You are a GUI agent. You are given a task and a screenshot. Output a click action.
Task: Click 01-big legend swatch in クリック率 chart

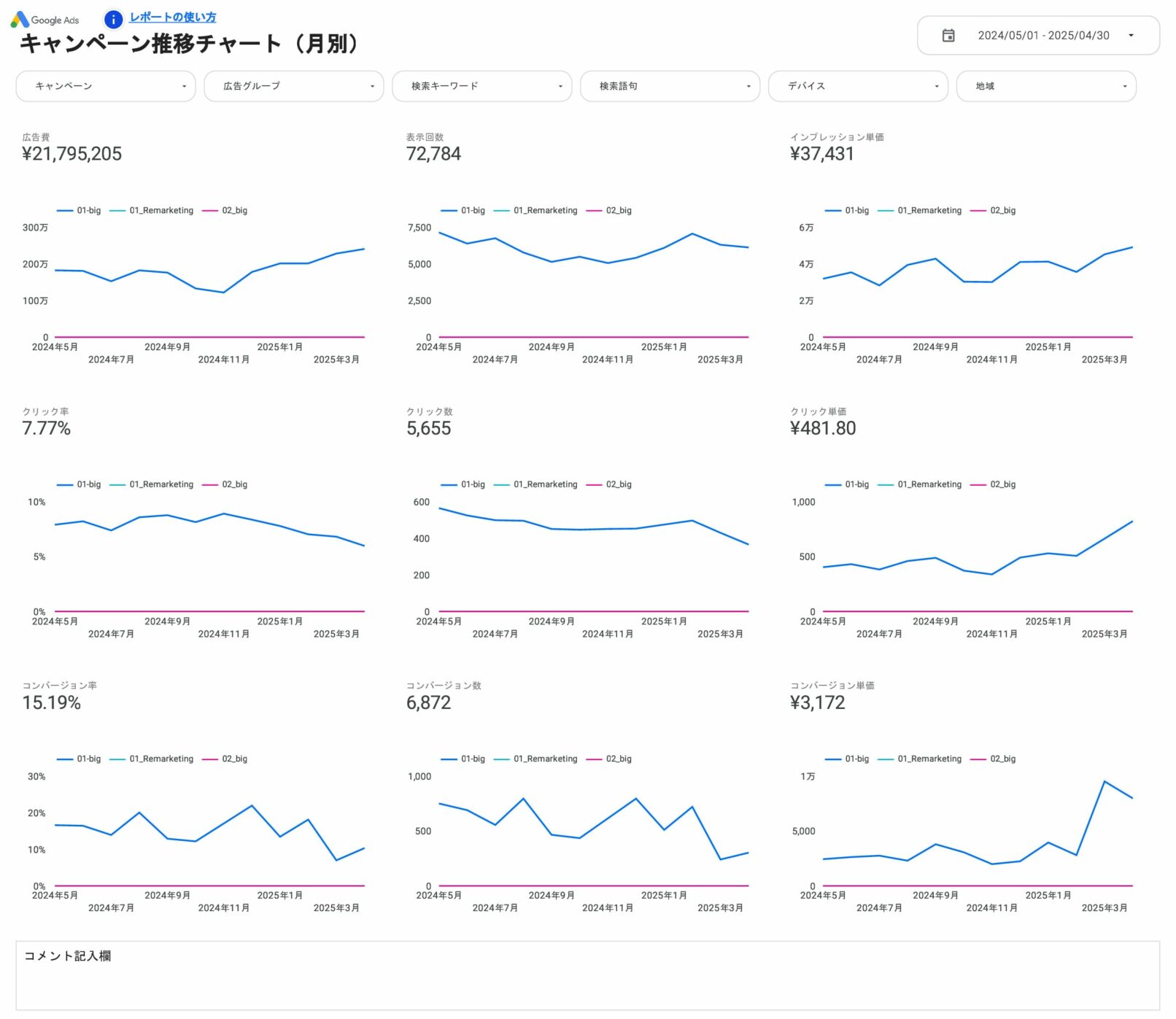(65, 485)
